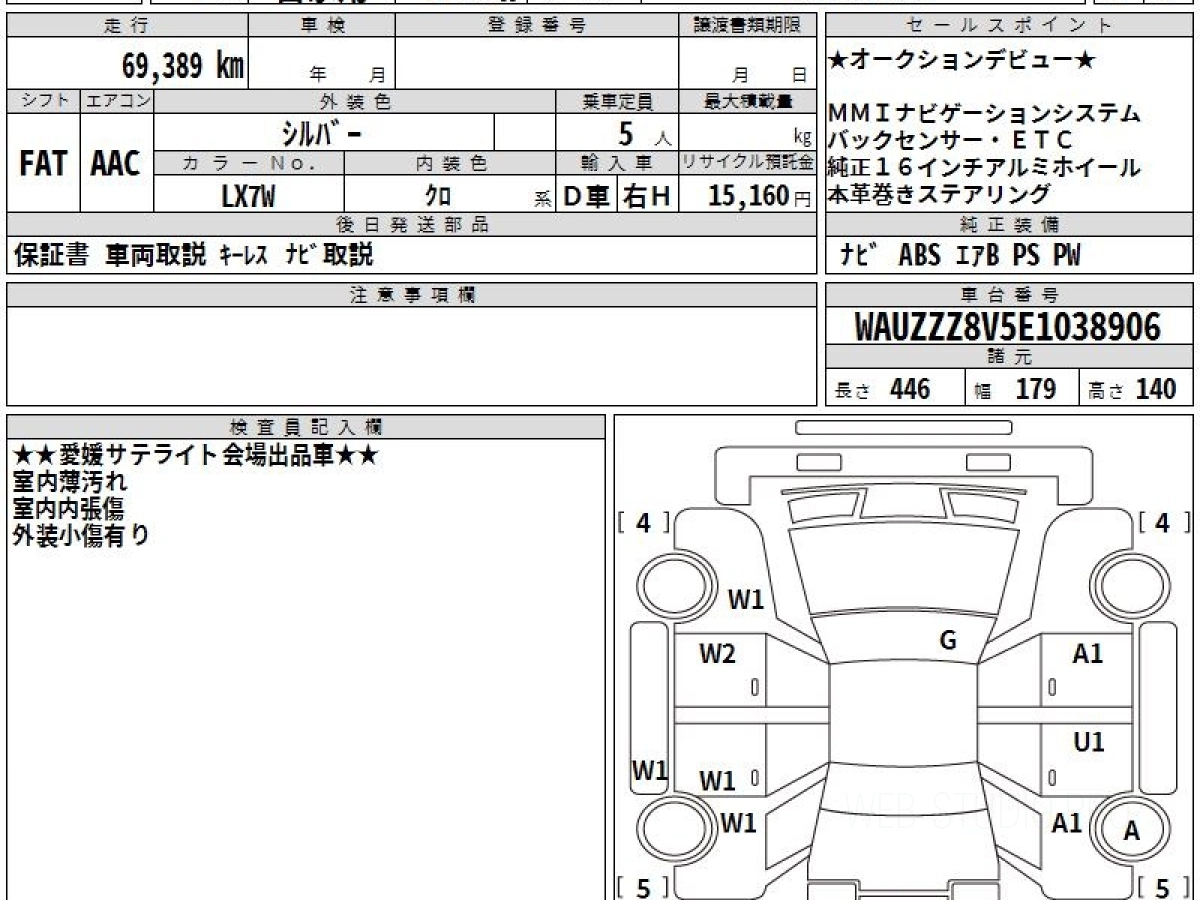Select the 車台番号 header
This screenshot has height=900, width=1200.
[1009, 295]
